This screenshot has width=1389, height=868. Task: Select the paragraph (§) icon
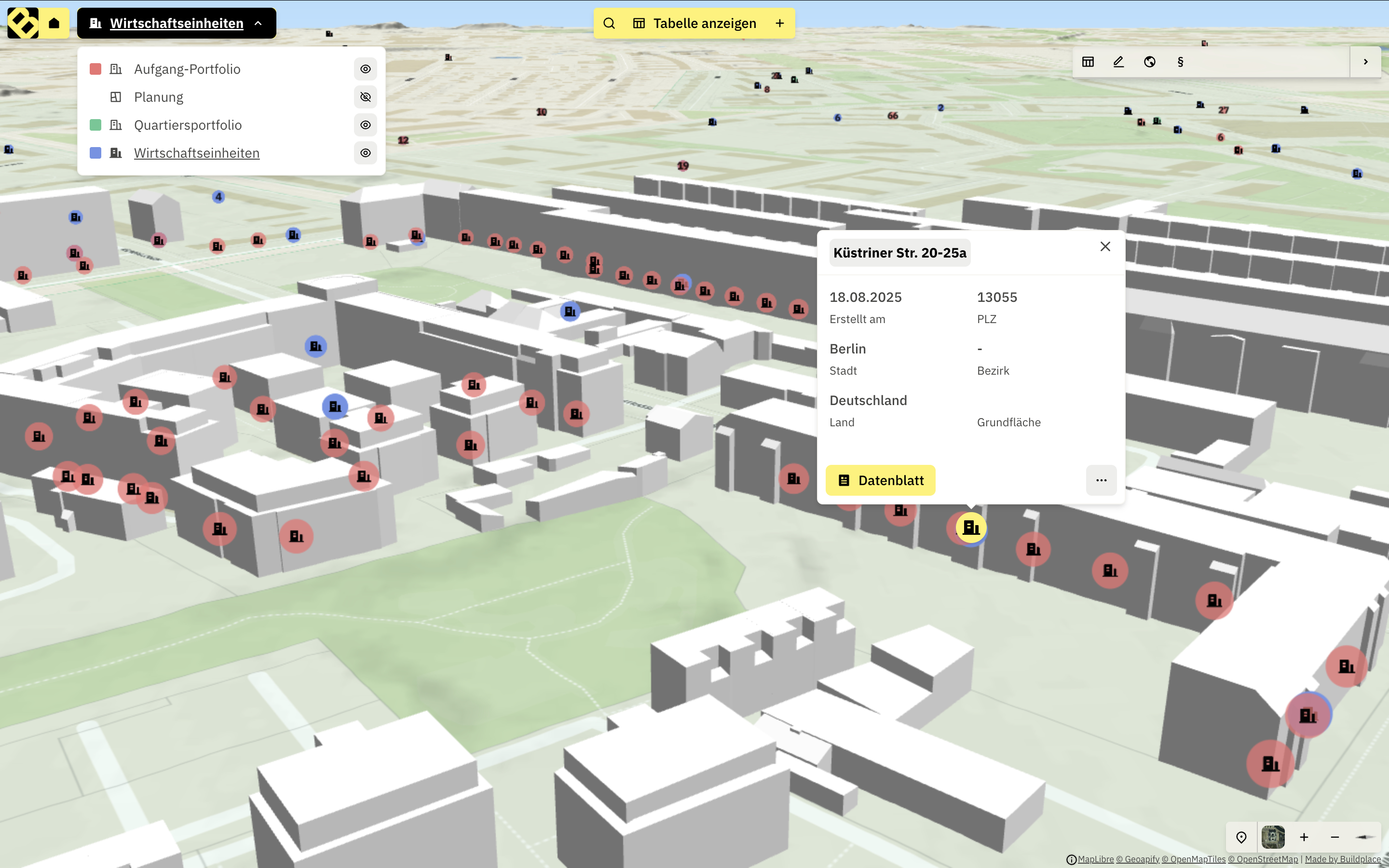[1180, 61]
